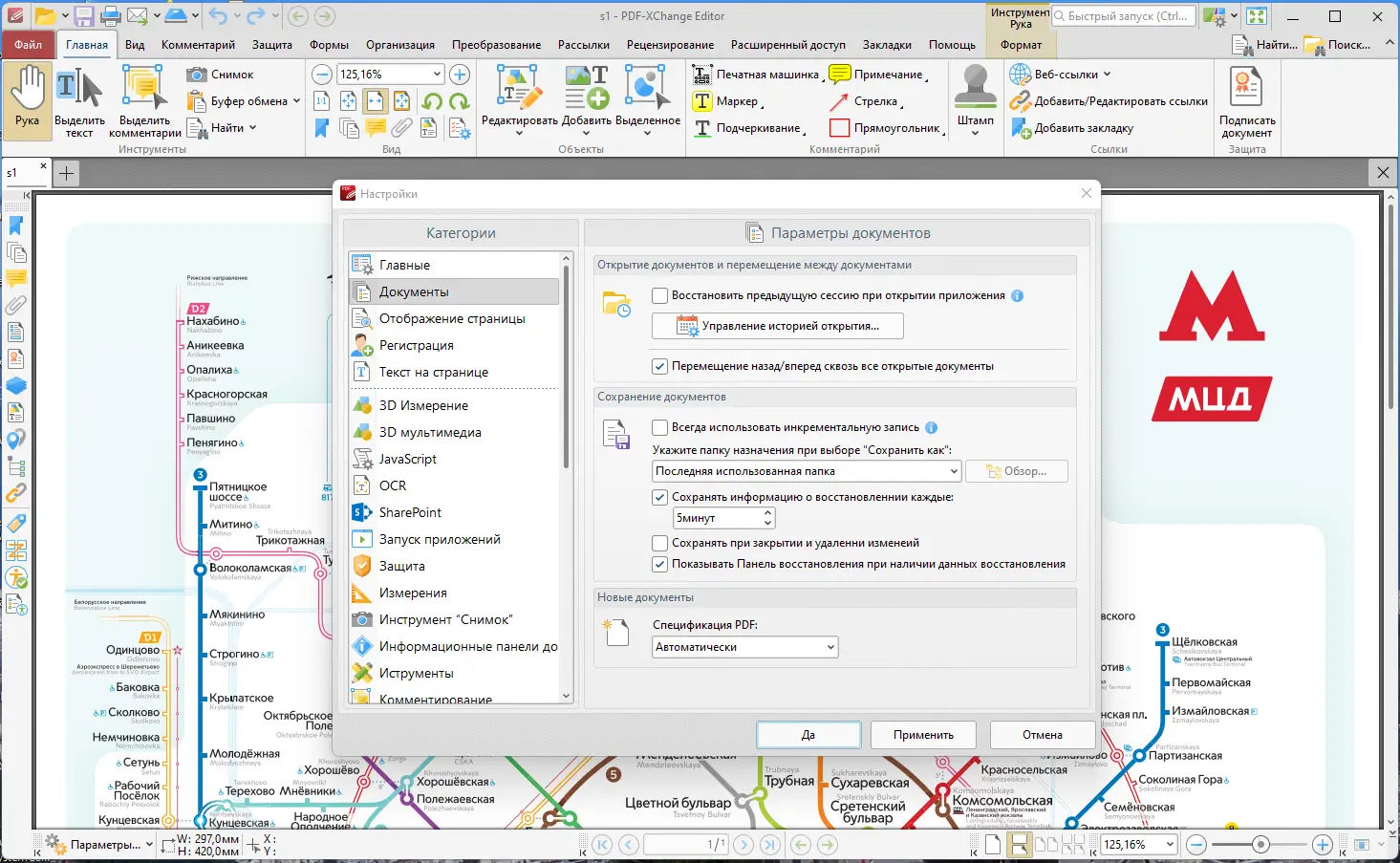Select the JavaScript category
Viewport: 1400px width, 863px height.
click(x=455, y=459)
